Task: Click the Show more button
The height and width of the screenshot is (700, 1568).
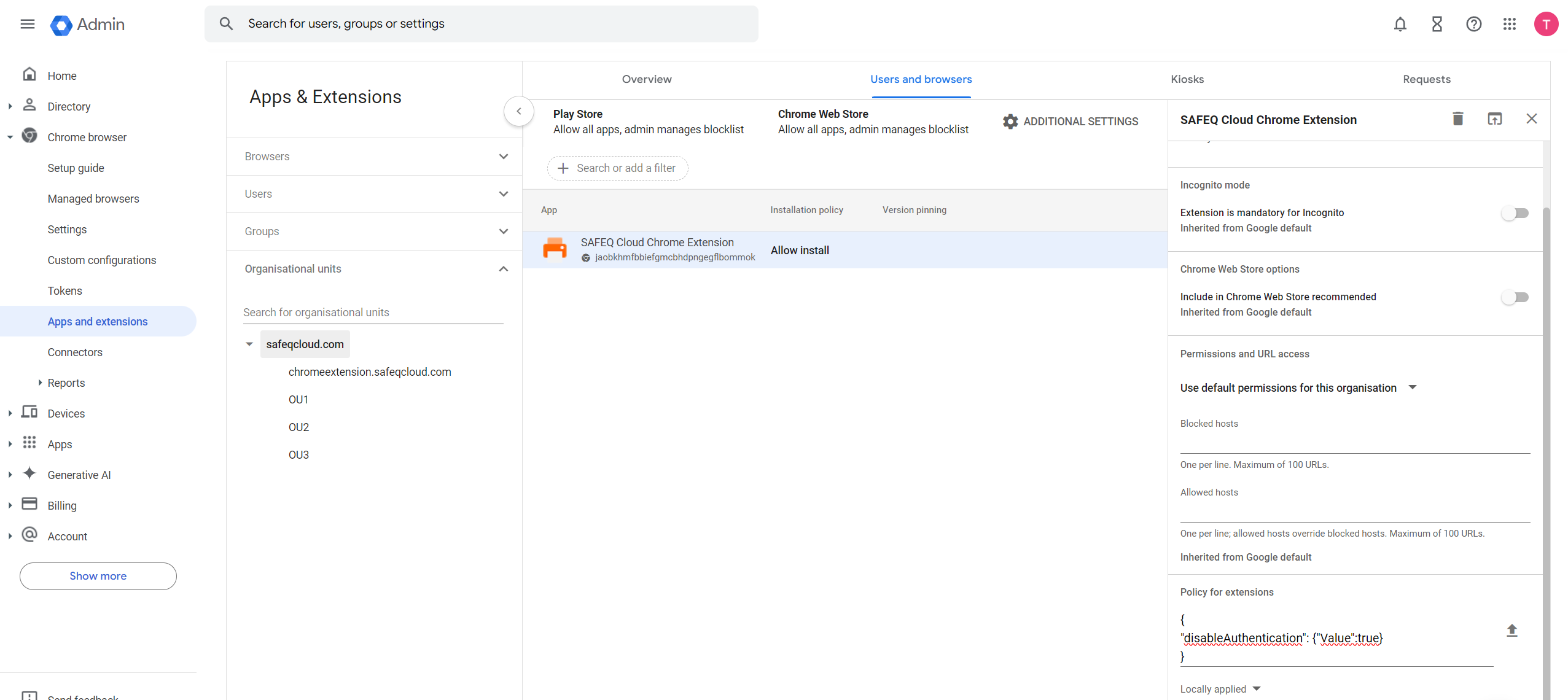Action: click(x=98, y=576)
